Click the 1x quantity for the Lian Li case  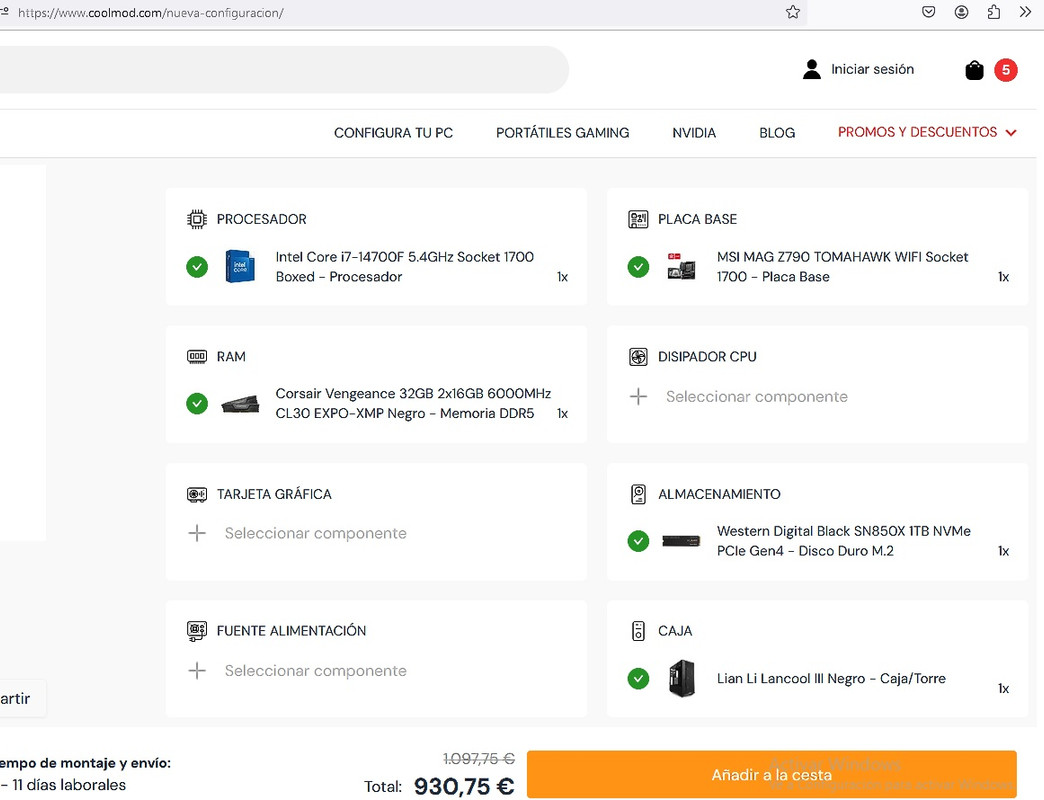tap(1003, 688)
